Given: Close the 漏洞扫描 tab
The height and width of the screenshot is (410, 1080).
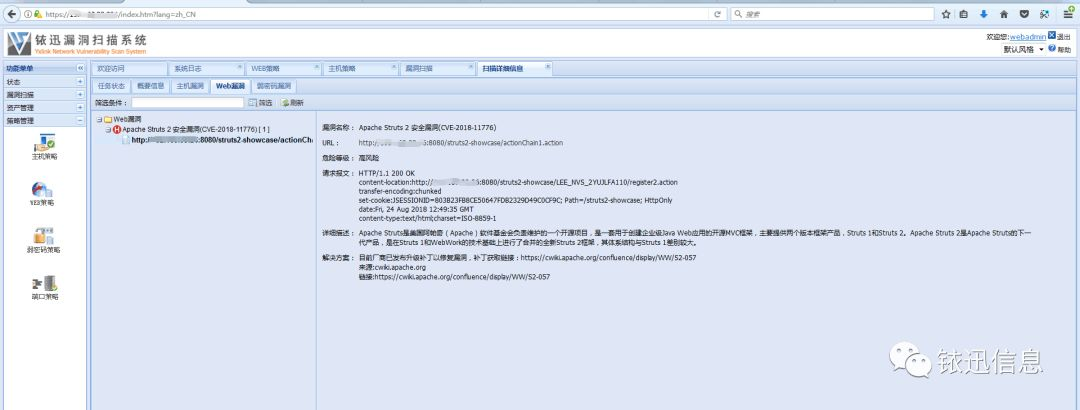Looking at the screenshot, I should tap(471, 68).
